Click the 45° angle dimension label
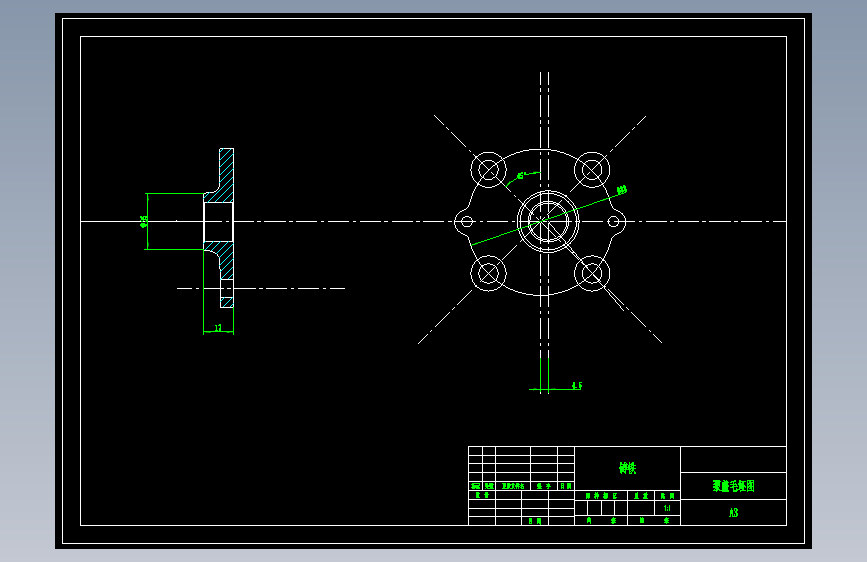Screen dimensions: 867x562 pos(520,176)
